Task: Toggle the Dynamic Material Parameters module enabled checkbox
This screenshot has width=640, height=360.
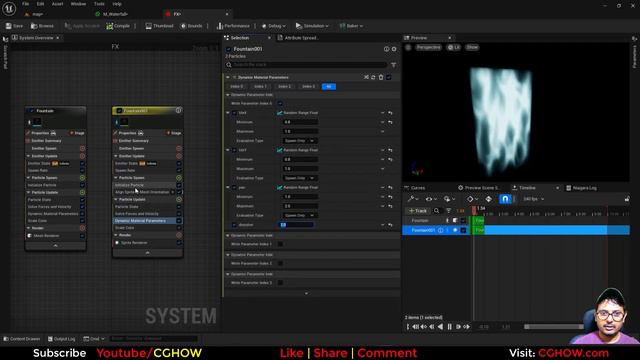Action: (x=389, y=77)
